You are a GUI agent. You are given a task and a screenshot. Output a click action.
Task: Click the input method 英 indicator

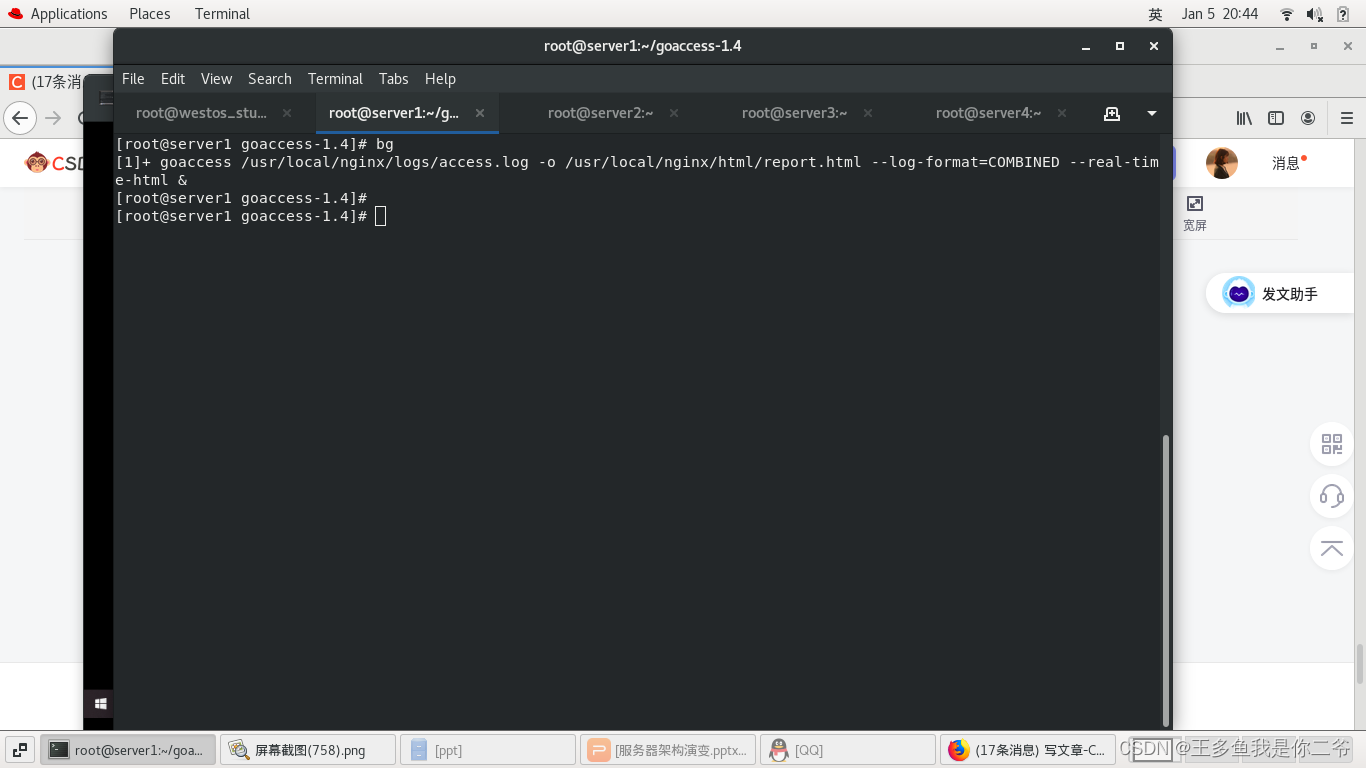1155,14
